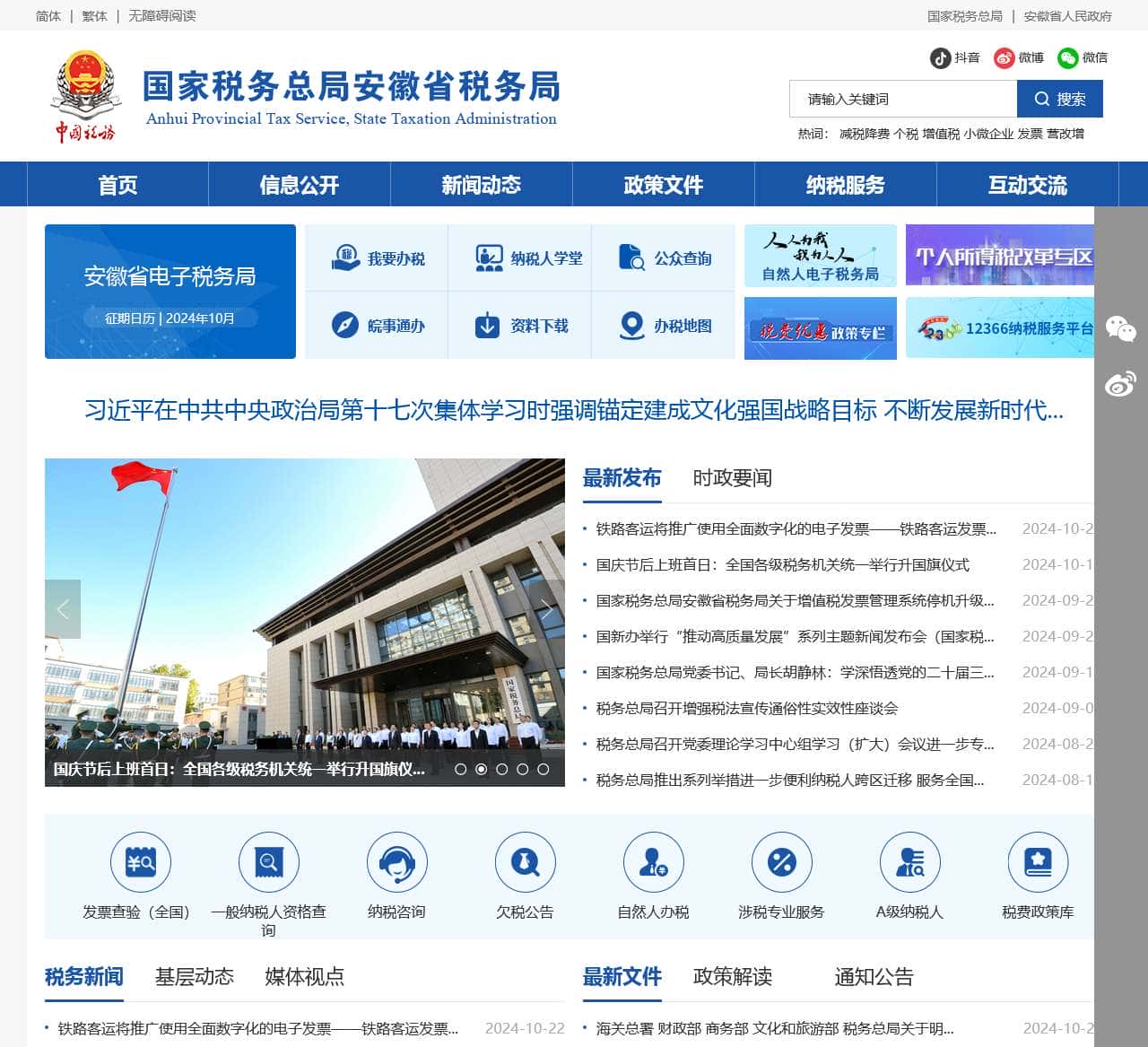Click inside the keyword search input field

(897, 99)
